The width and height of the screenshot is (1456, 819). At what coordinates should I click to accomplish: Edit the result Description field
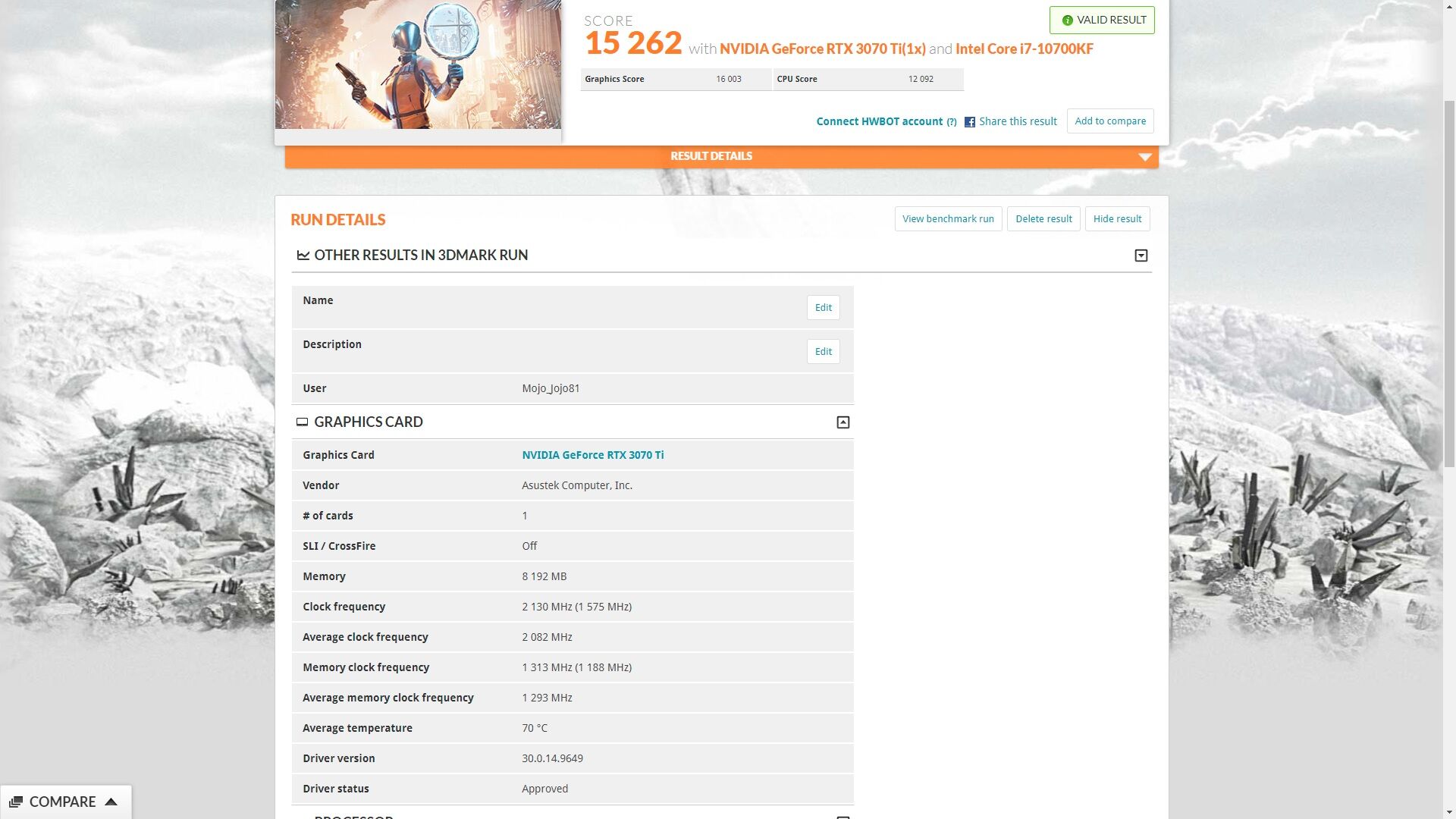(x=823, y=352)
